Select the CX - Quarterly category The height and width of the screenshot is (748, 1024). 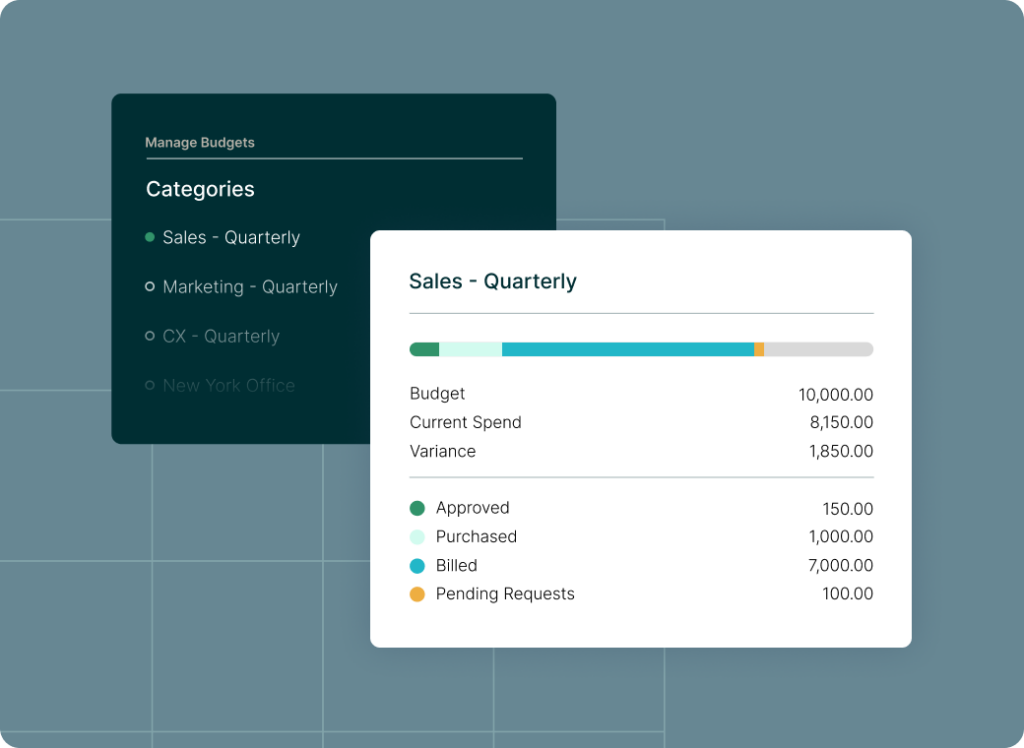point(221,336)
